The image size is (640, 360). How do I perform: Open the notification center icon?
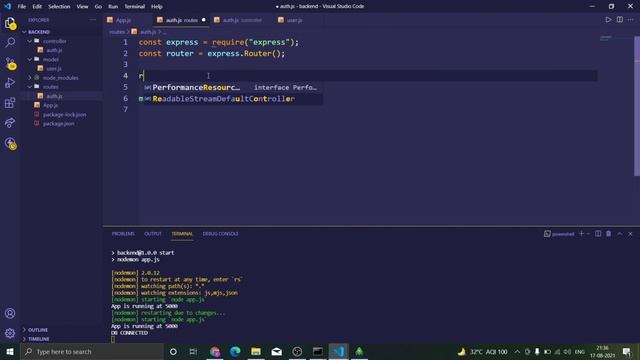pyautogui.click(x=627, y=351)
